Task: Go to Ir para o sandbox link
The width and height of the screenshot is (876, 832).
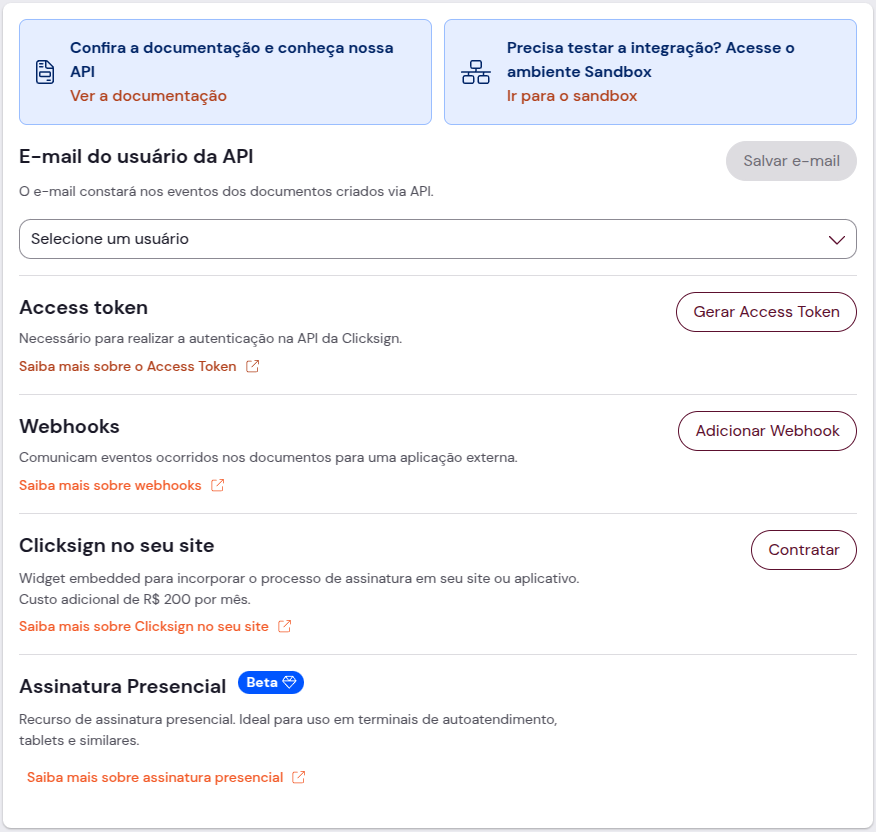Action: click(572, 96)
